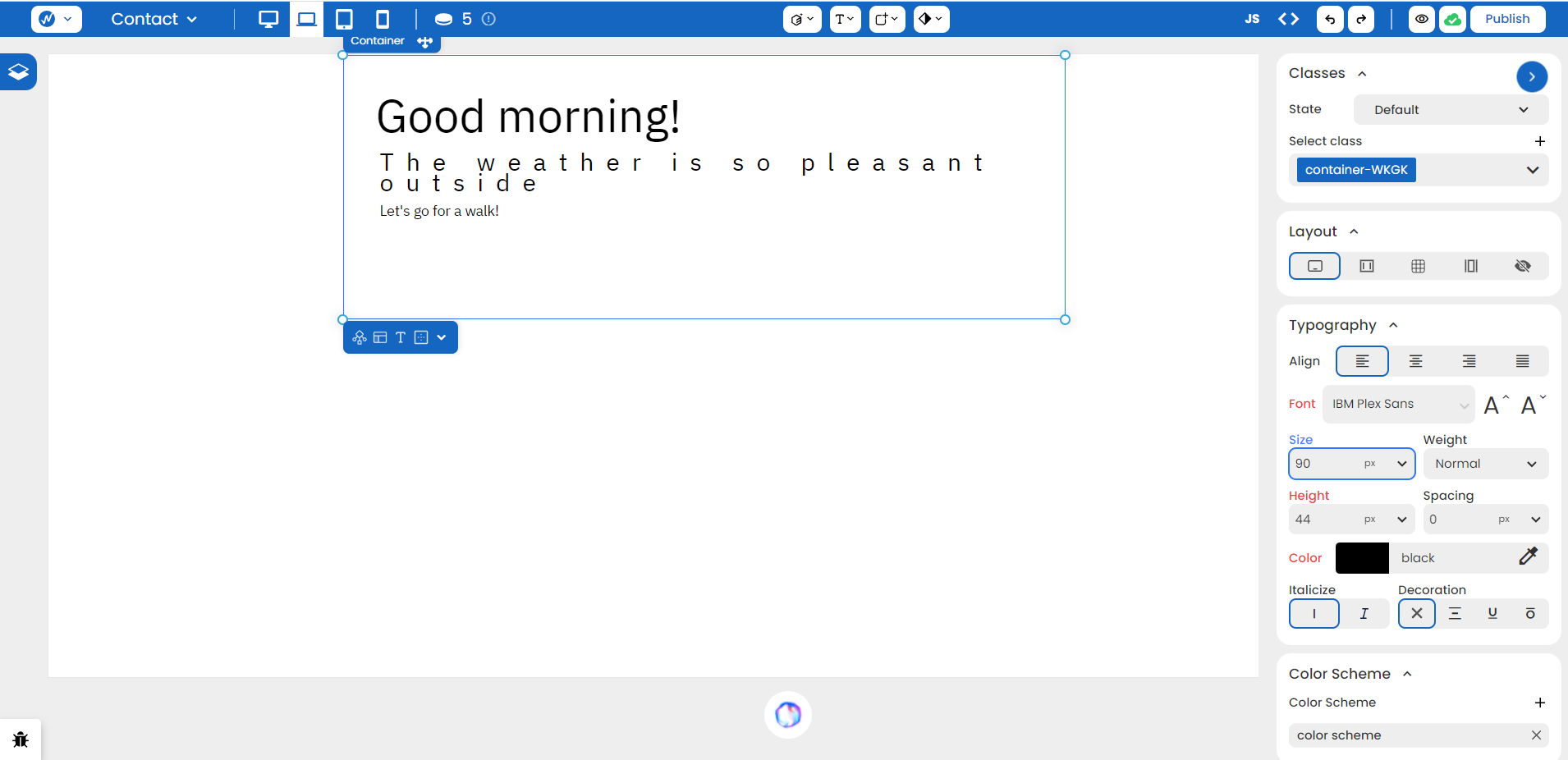Viewport: 1568px width, 760px height.
Task: Open the layers panel icon
Action: tap(18, 72)
